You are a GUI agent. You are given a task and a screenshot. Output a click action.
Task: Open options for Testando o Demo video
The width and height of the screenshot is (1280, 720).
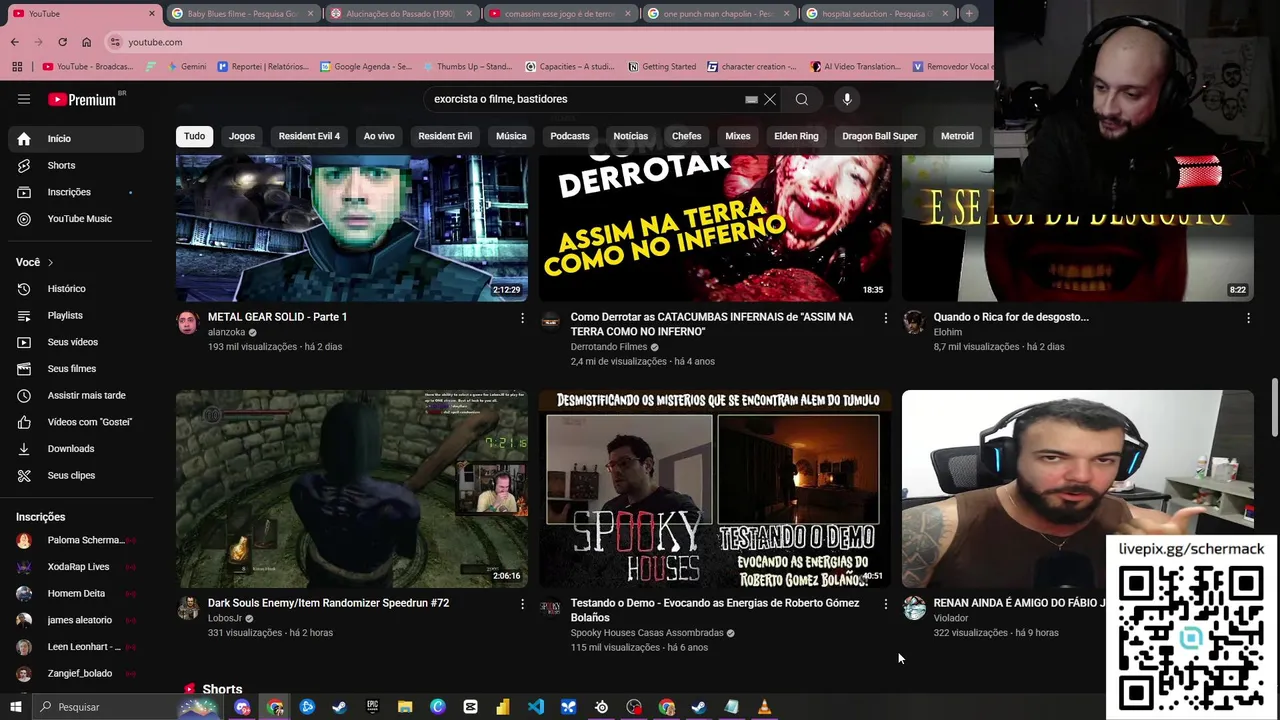[x=885, y=604]
